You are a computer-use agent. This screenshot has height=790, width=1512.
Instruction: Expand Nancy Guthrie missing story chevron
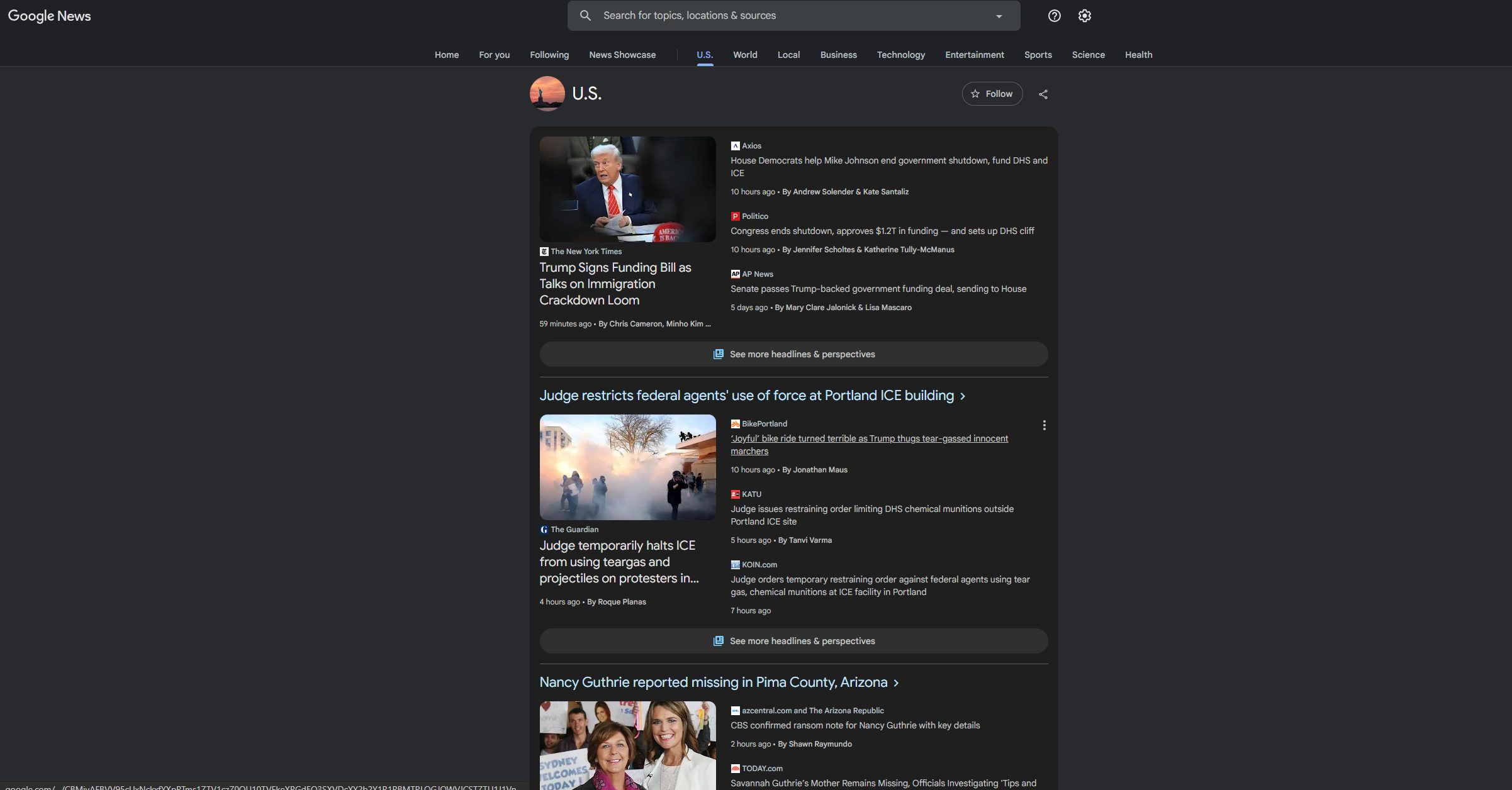pyautogui.click(x=896, y=683)
